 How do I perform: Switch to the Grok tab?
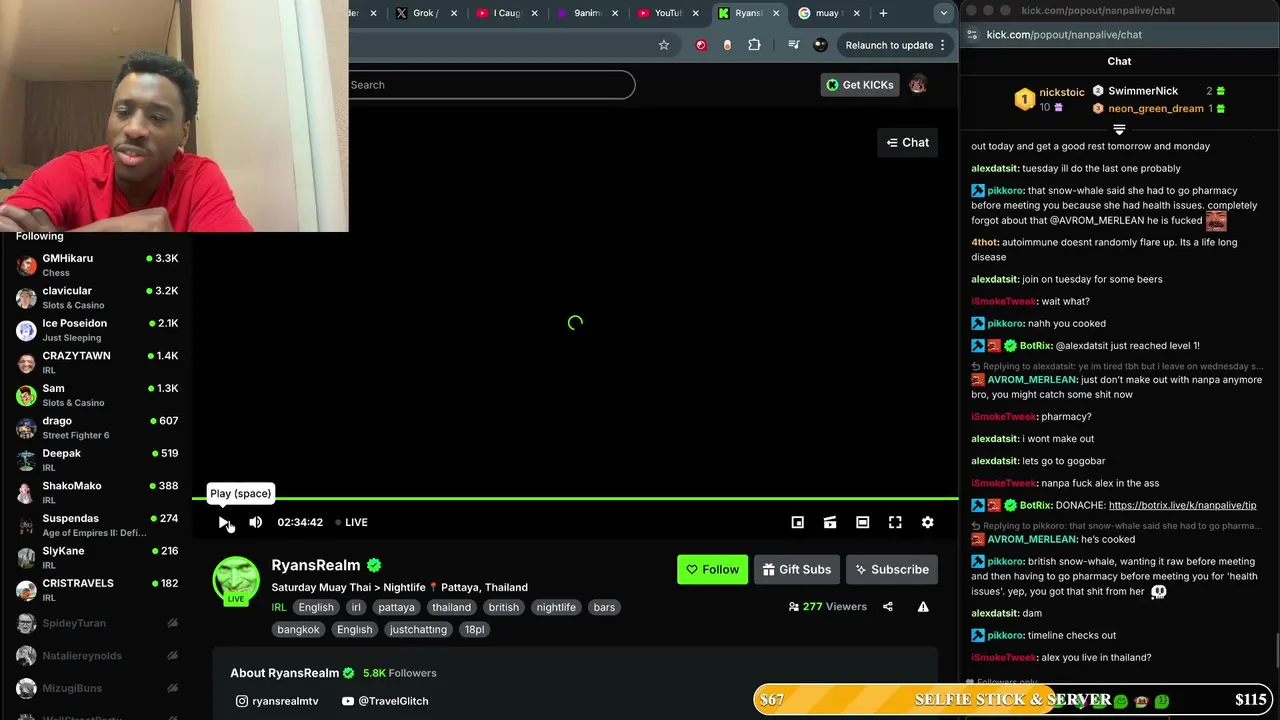(427, 13)
